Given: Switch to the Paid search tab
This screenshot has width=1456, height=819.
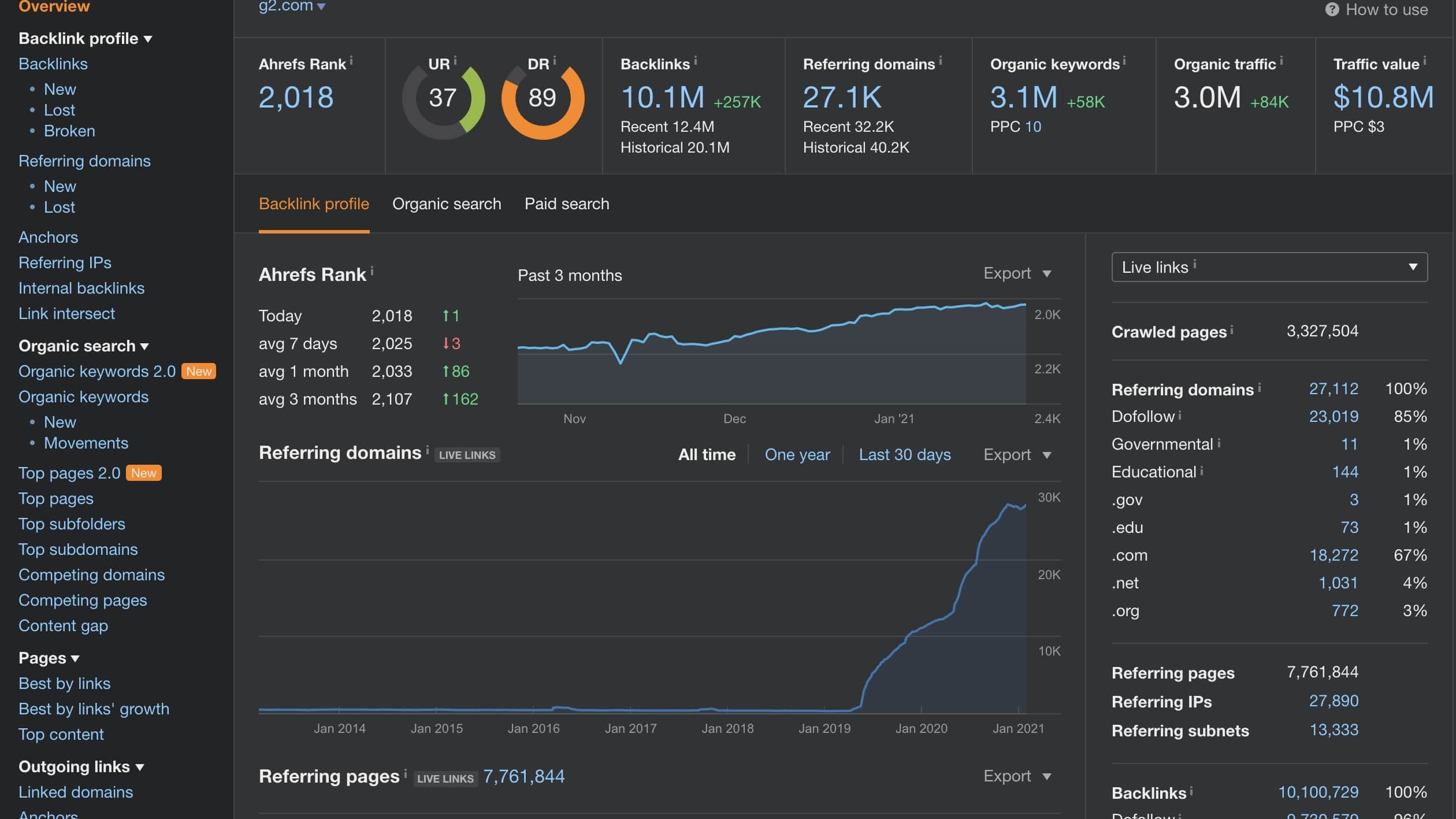Looking at the screenshot, I should point(566,205).
